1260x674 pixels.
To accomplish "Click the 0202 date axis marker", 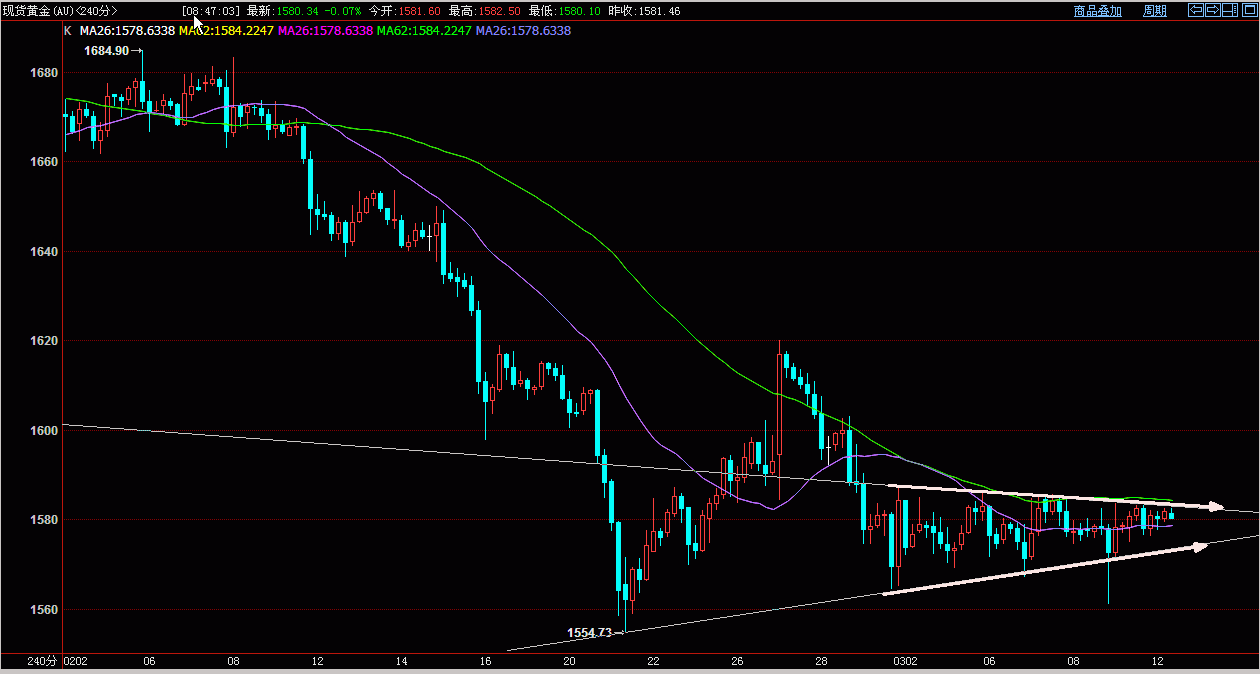I will [75, 662].
